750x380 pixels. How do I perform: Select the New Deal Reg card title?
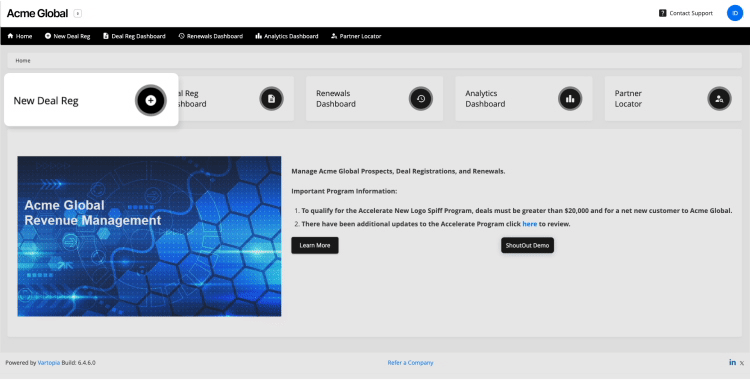(46, 101)
